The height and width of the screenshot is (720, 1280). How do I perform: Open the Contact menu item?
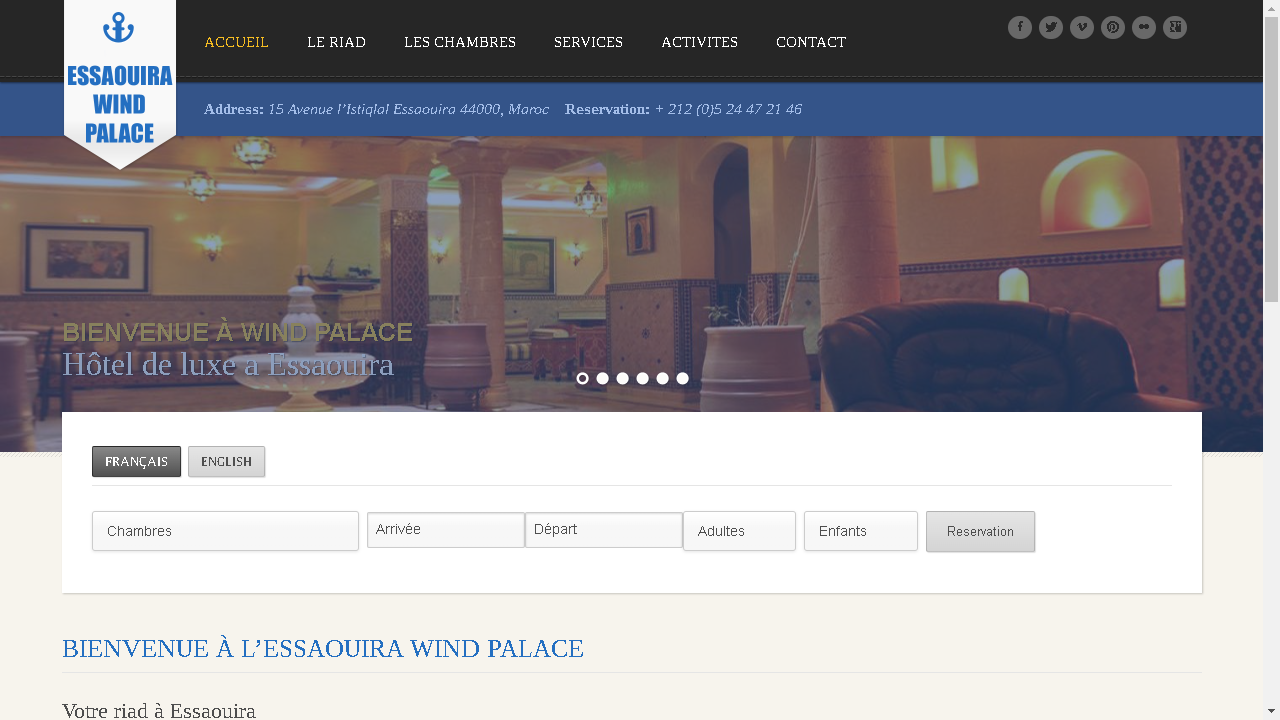click(x=811, y=42)
